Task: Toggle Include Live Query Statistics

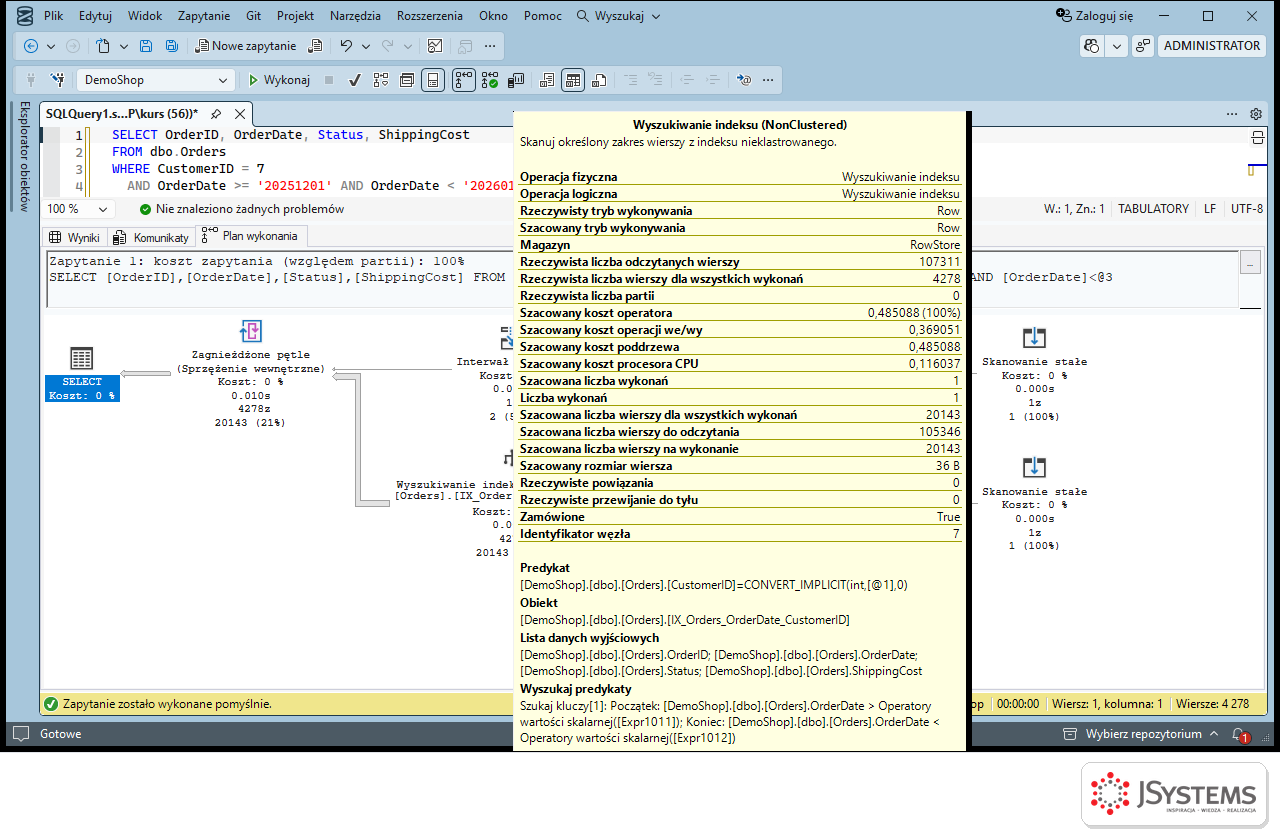Action: (x=490, y=80)
